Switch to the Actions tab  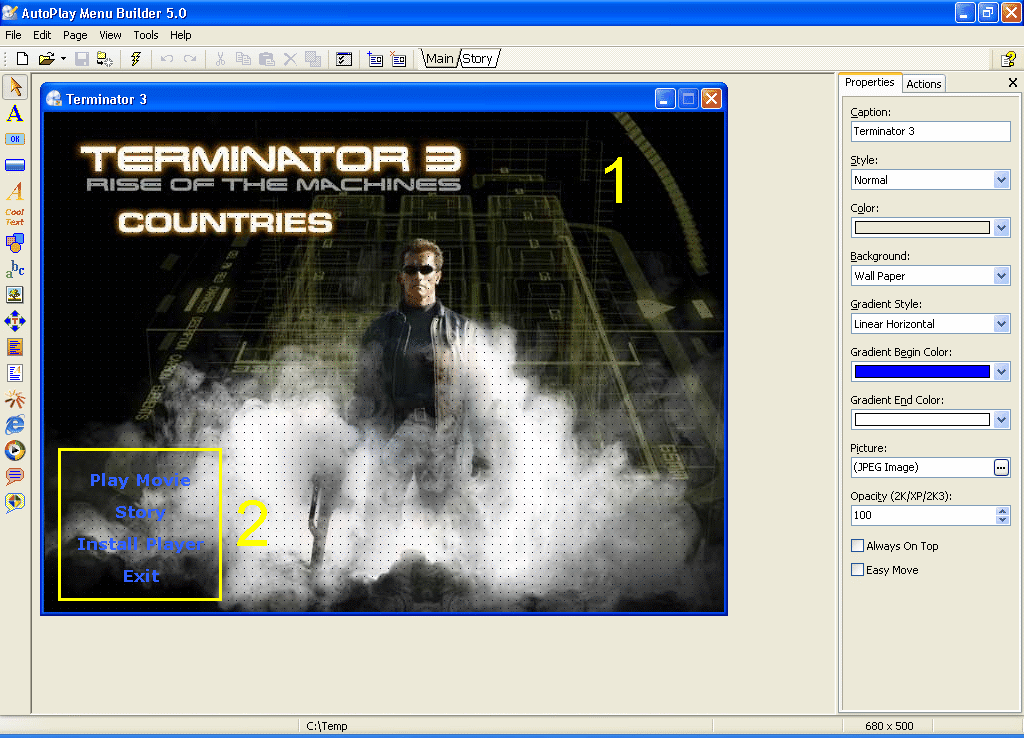[x=923, y=84]
